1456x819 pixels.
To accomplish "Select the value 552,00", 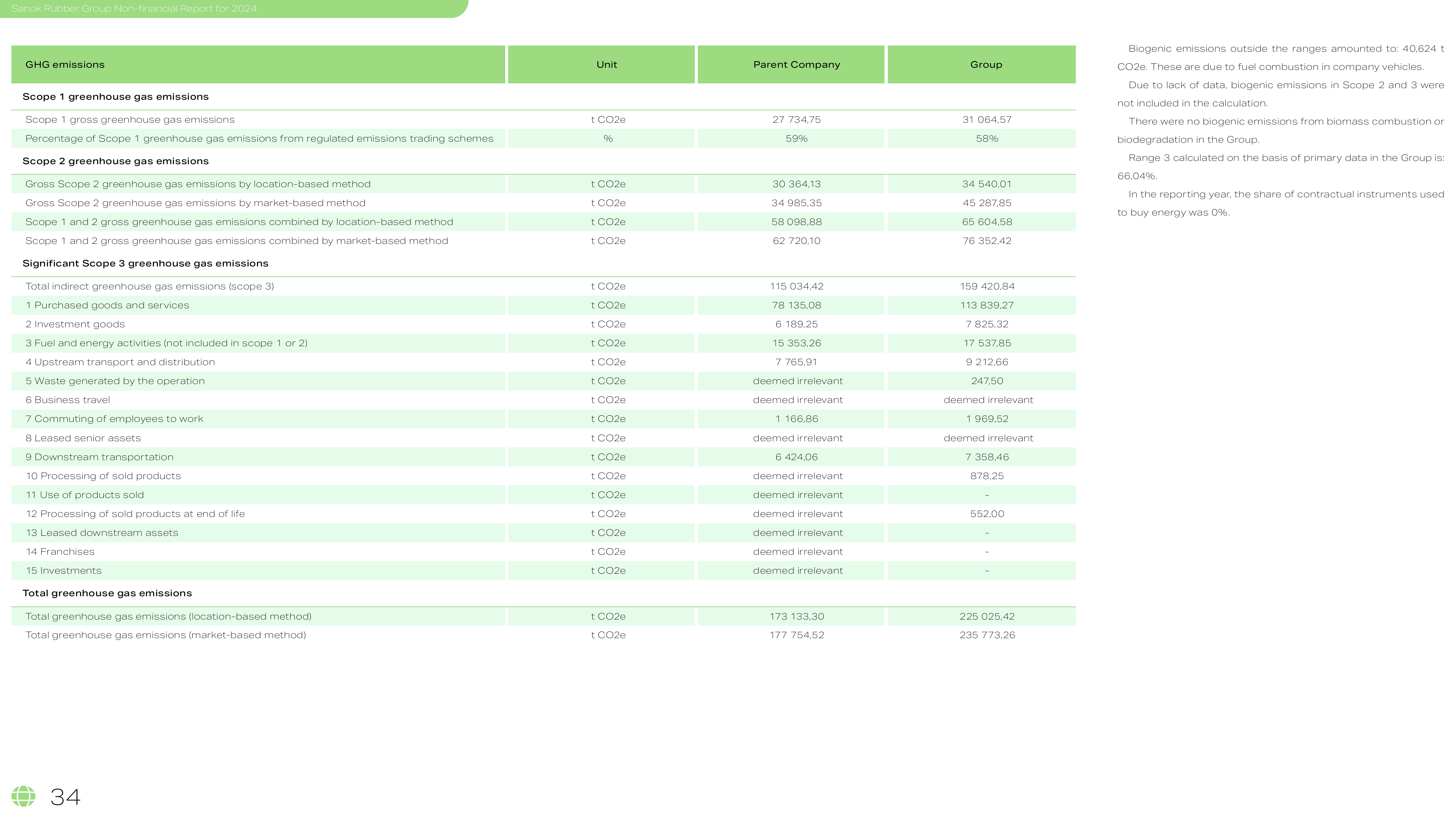I will [987, 514].
